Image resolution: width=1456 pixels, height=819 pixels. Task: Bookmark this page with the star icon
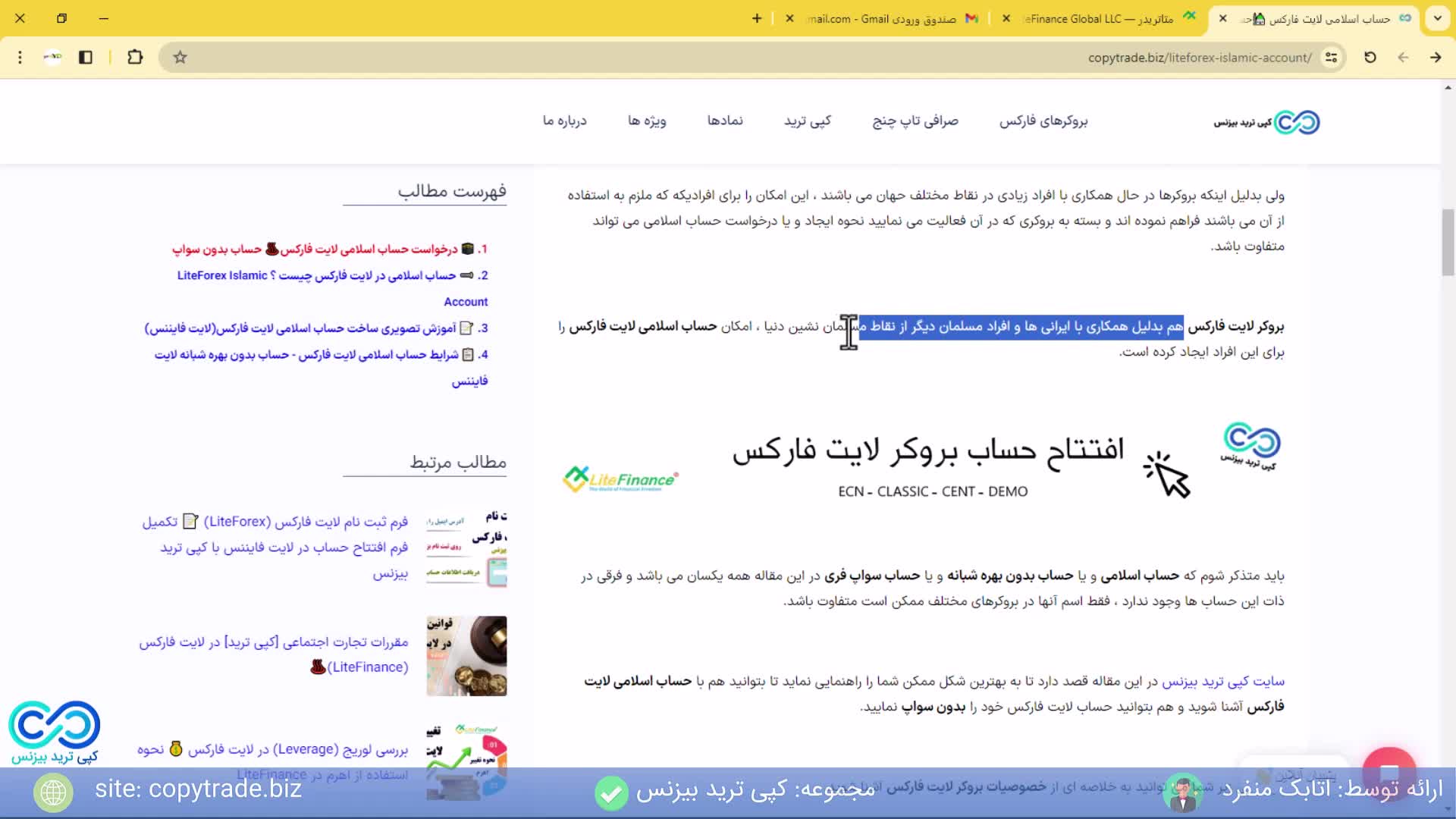tap(180, 58)
